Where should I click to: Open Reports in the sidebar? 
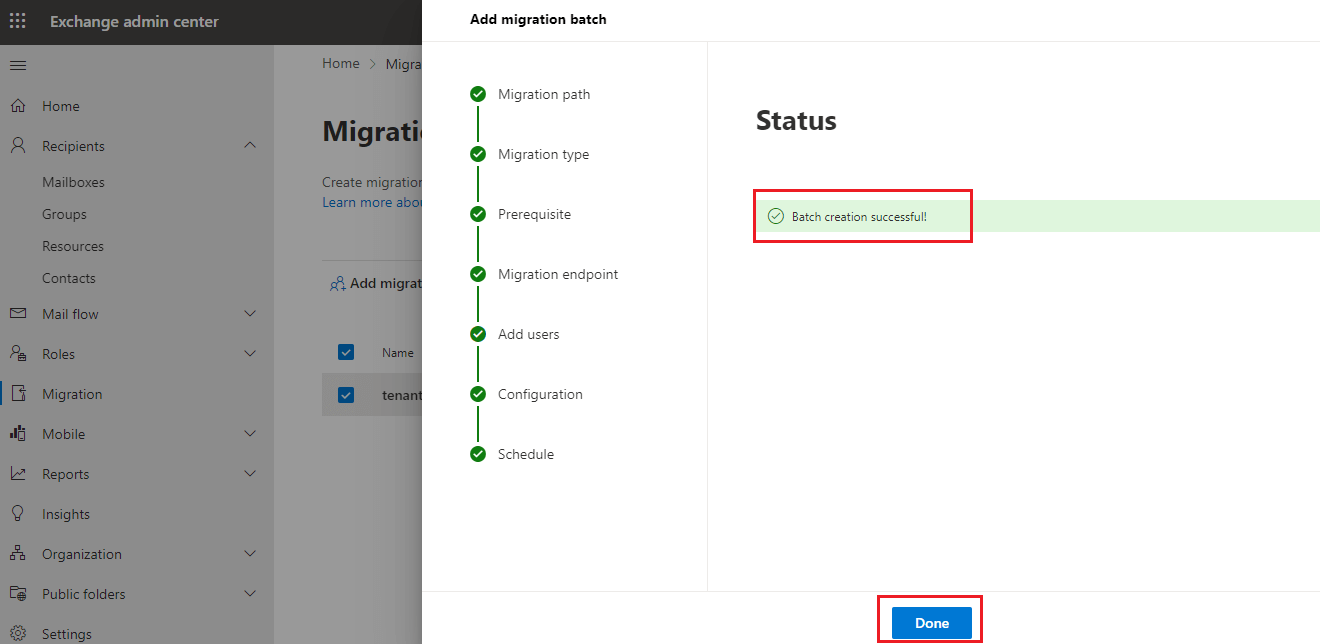[x=65, y=474]
